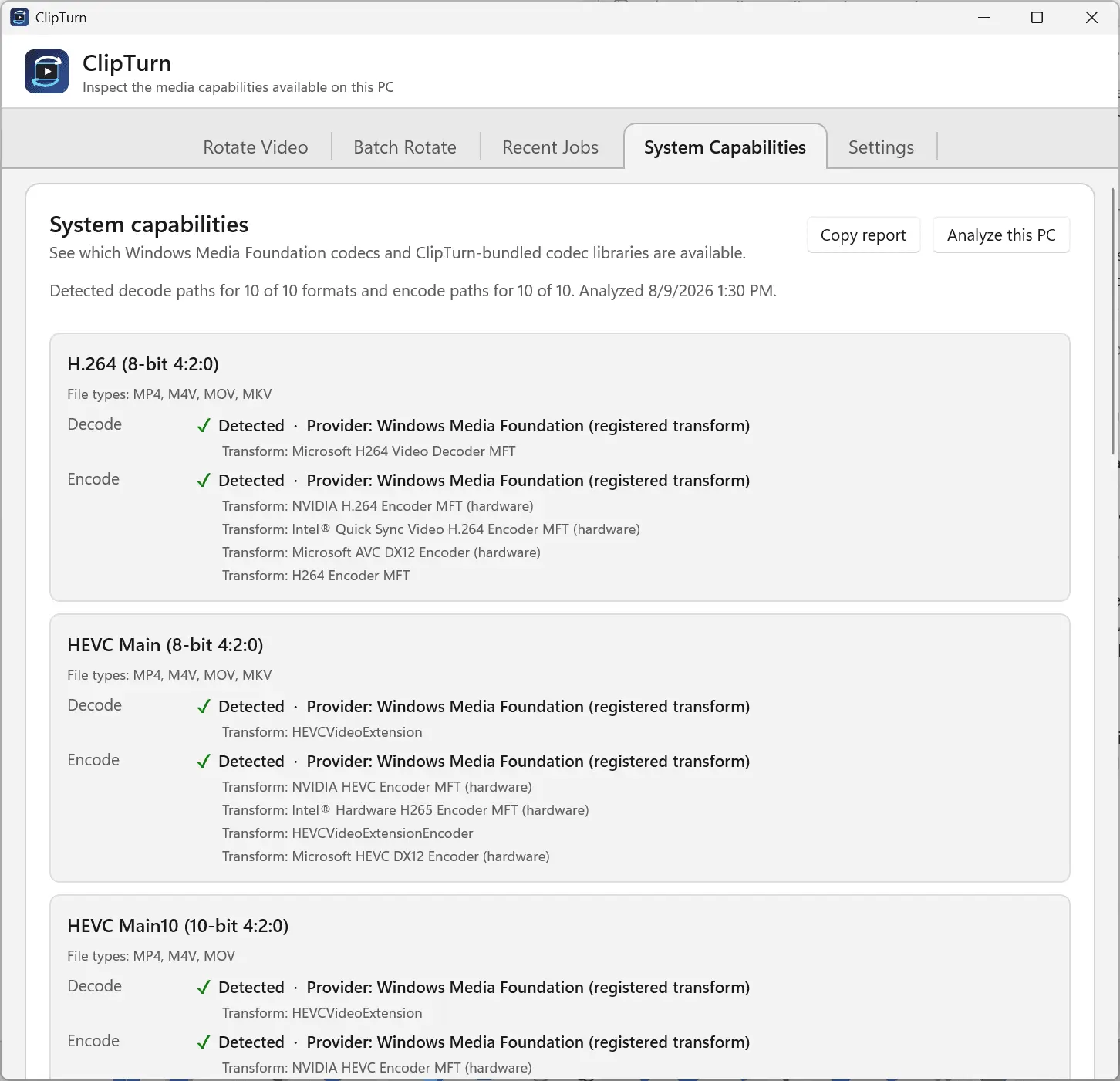The width and height of the screenshot is (1120, 1081).
Task: Click the Encode label in the HEVC Main card
Action: [93, 760]
